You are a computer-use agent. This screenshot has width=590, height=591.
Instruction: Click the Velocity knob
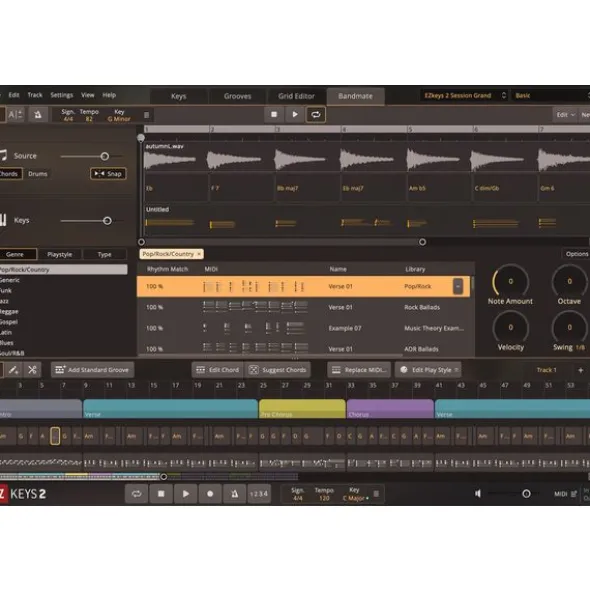[x=510, y=327]
